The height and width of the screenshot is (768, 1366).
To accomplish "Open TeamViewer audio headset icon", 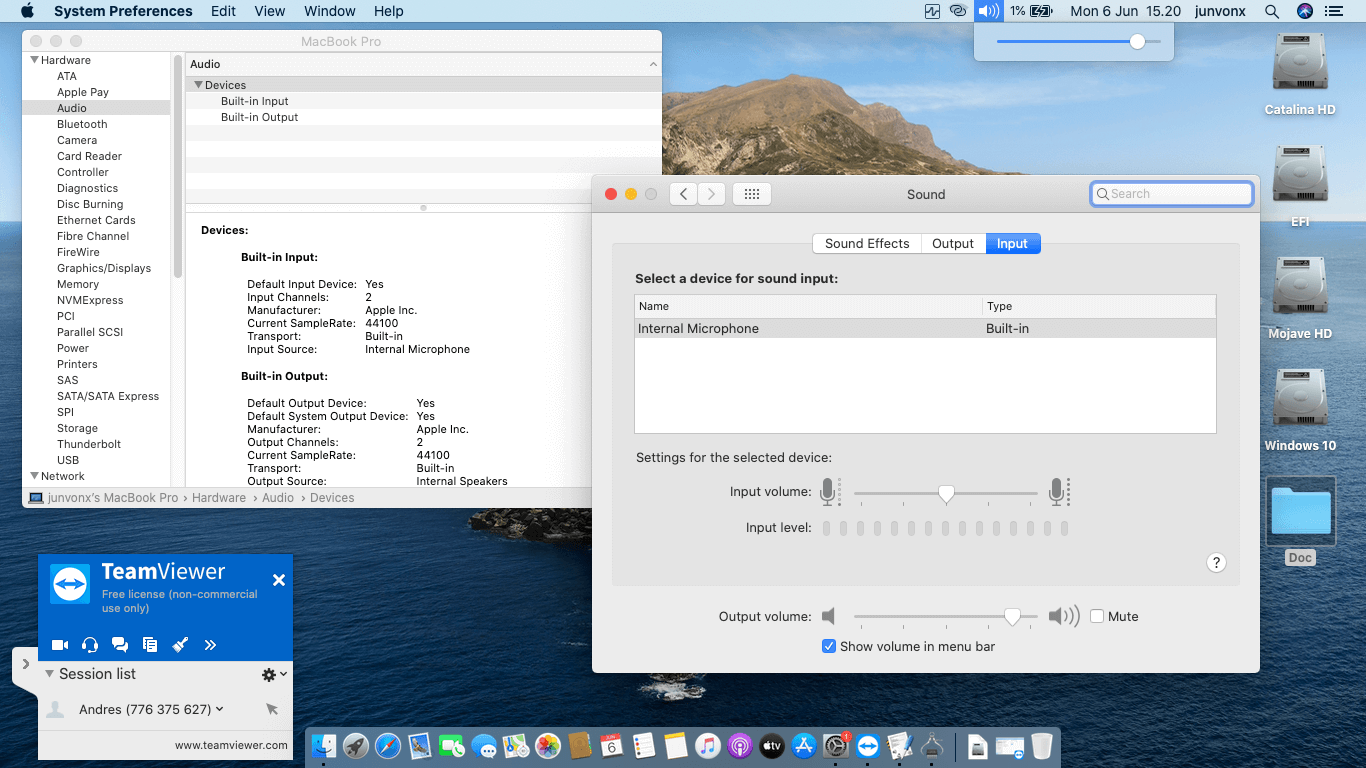I will [x=90, y=645].
